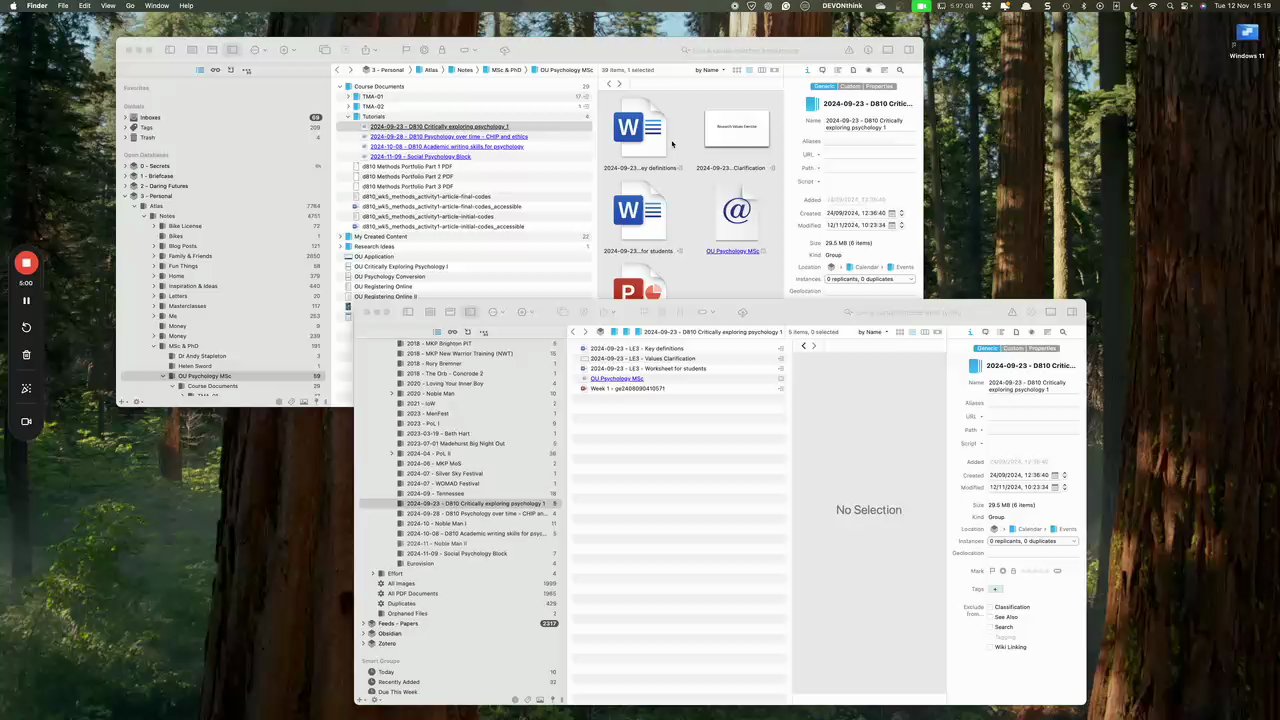Open the 'D810 Psychology over time - CHIP and ethics' link
This screenshot has width=1280, height=720.
point(449,137)
